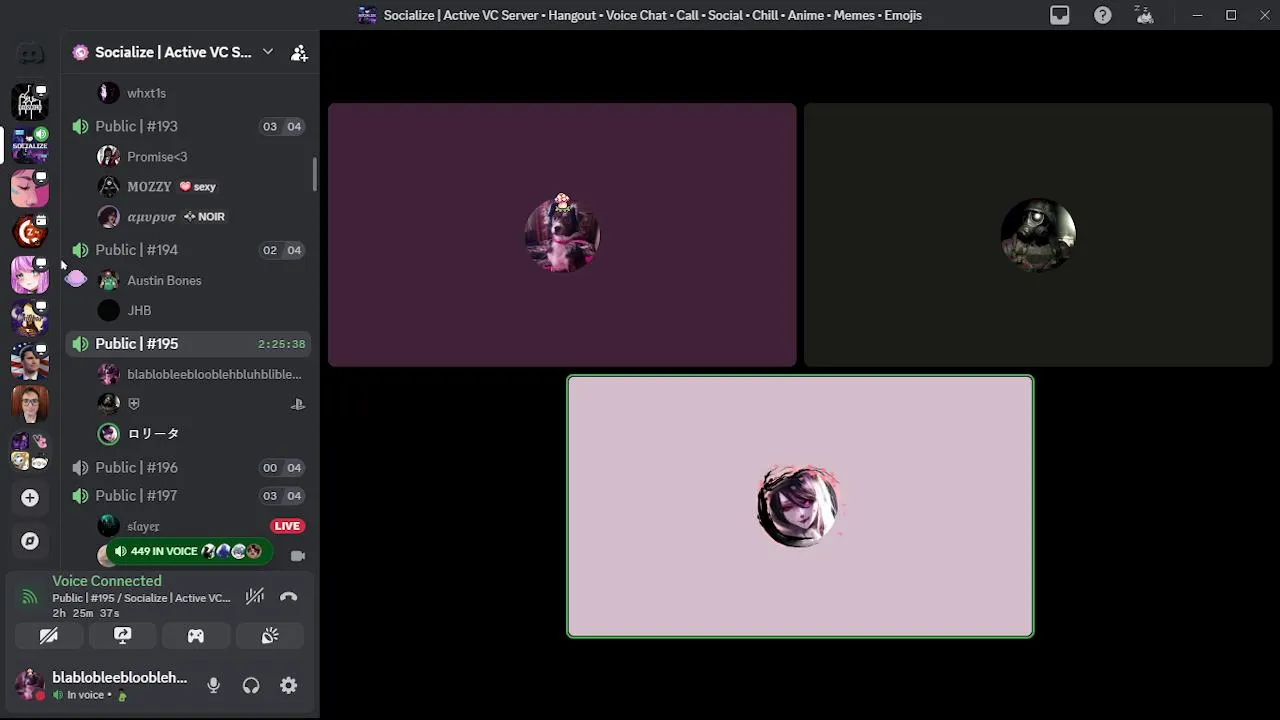Open the pink anime girl server icon
Viewport: 1280px width, 720px height.
30,189
